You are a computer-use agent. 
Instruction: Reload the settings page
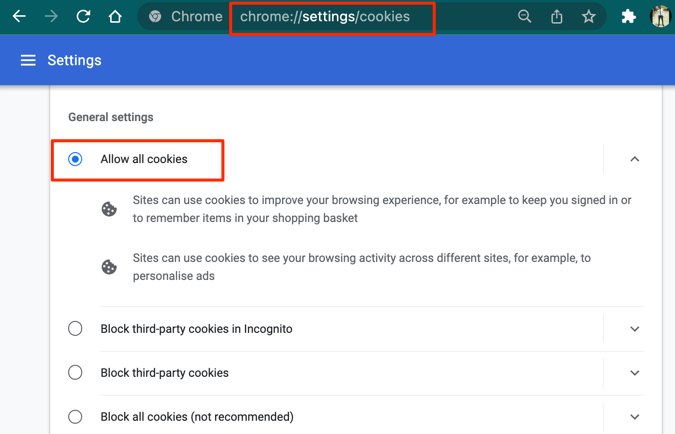[83, 16]
